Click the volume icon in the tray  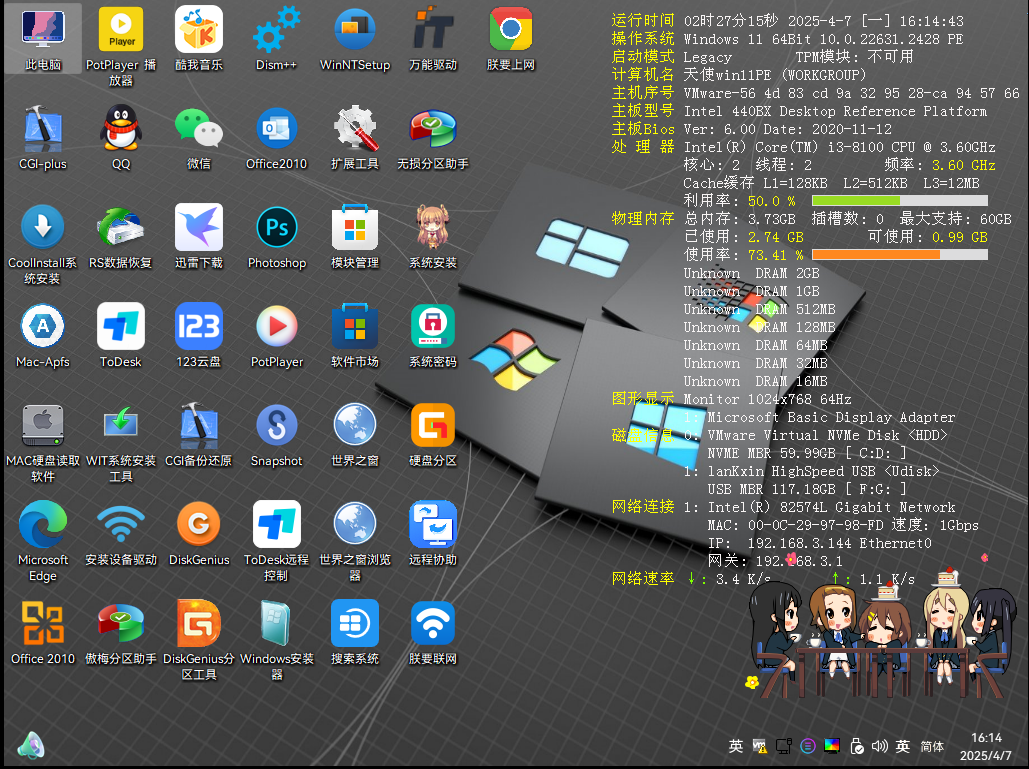(x=880, y=746)
